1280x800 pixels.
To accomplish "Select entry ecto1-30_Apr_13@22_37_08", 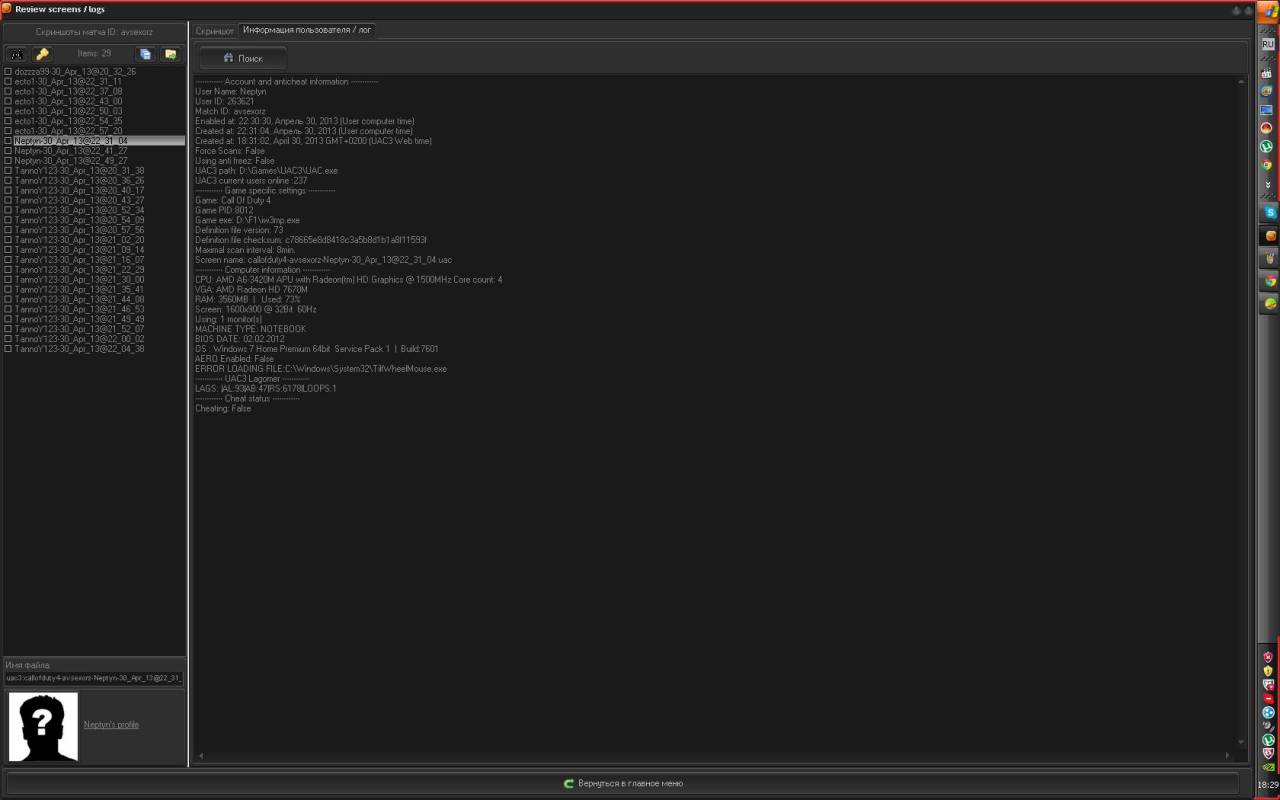I will (x=68, y=91).
